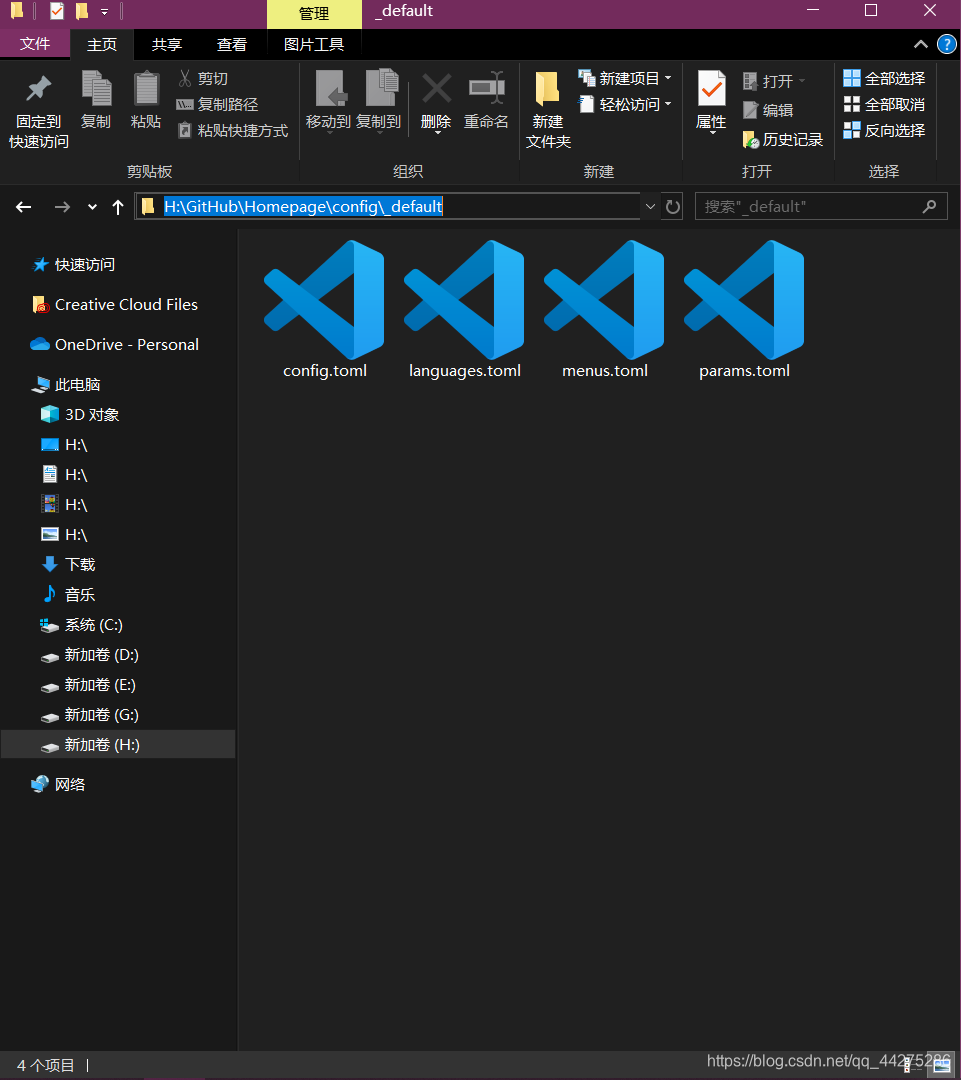Collapse the ribbon with chevron
This screenshot has height=1080, width=961.
[x=920, y=45]
